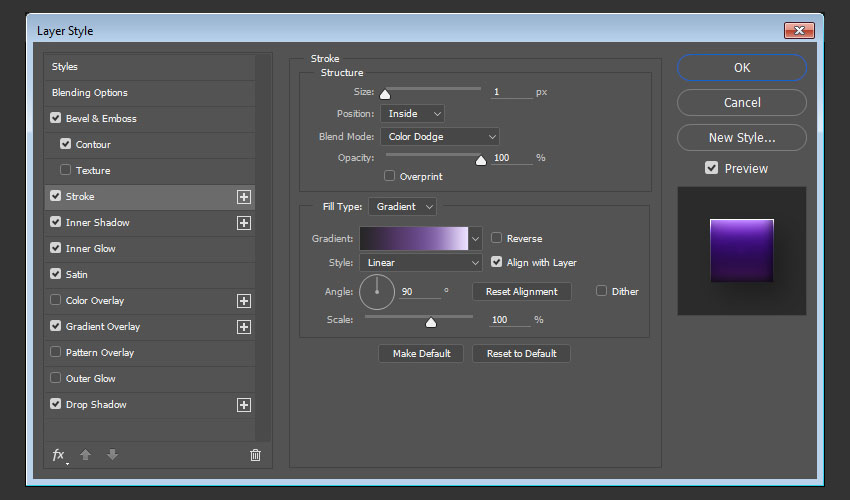Open the Fill Type Gradient dropdown
Viewport: 850px width, 500px height.
(x=402, y=206)
